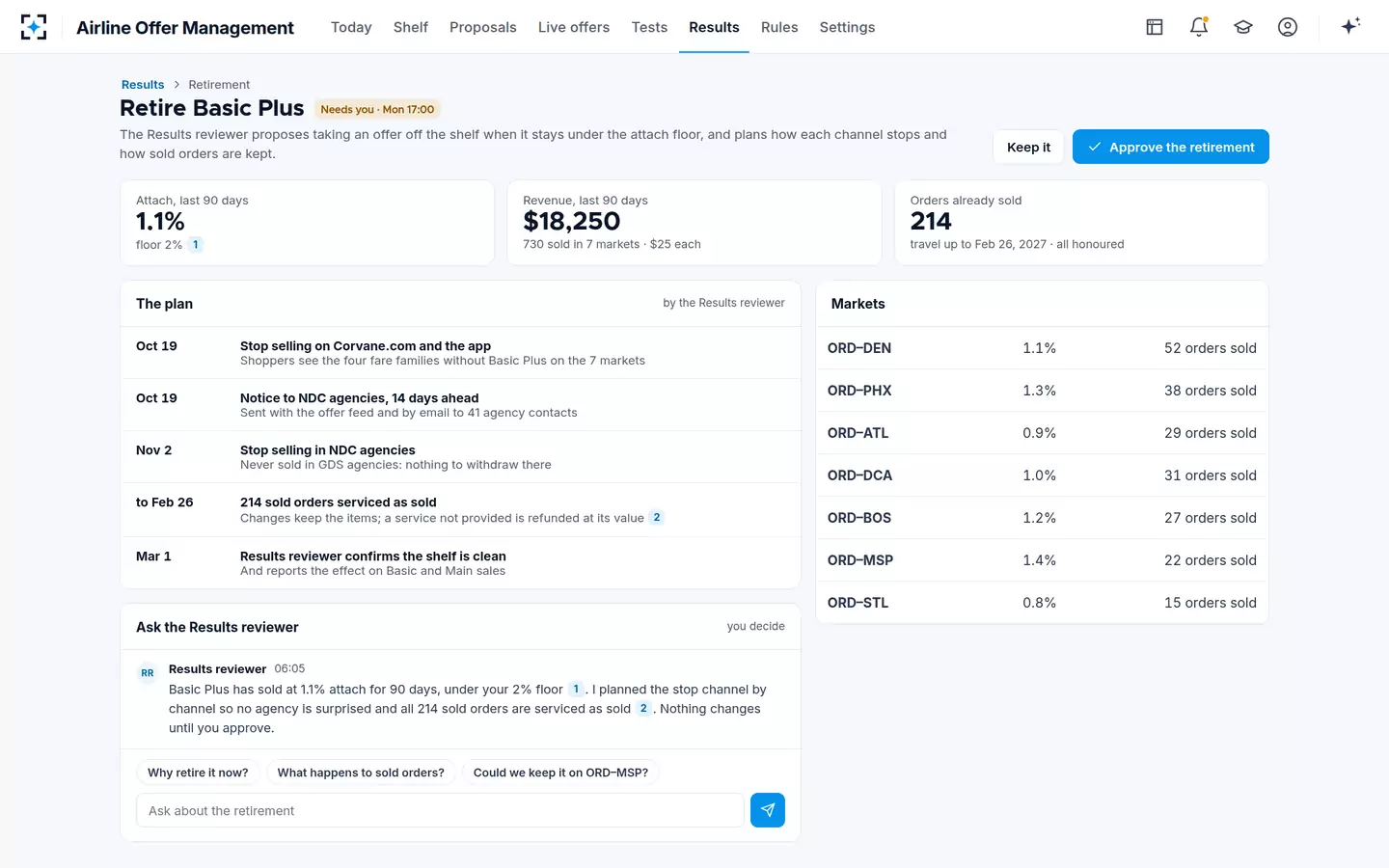The image size is (1389, 868).
Task: Click the $18,250 revenue figure
Action: click(572, 222)
